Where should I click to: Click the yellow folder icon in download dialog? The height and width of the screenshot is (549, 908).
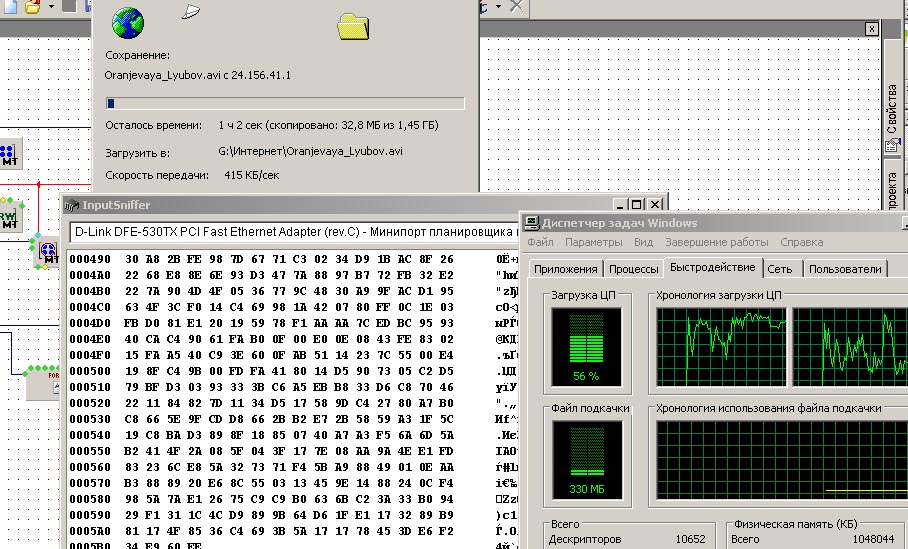click(354, 26)
